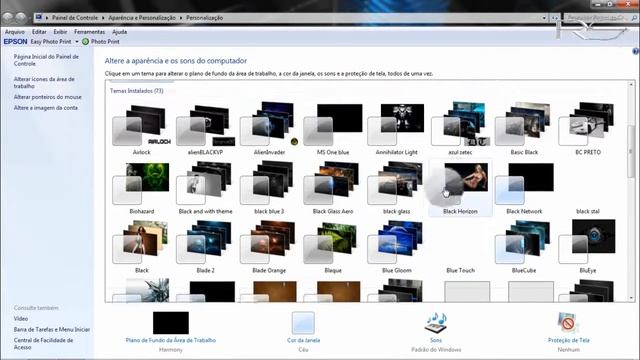Apply the AlienInvader theme
This screenshot has width=640, height=360.
[269, 130]
